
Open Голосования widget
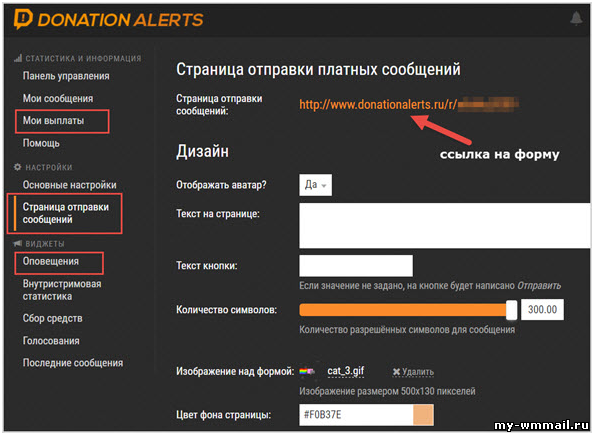pos(51,341)
